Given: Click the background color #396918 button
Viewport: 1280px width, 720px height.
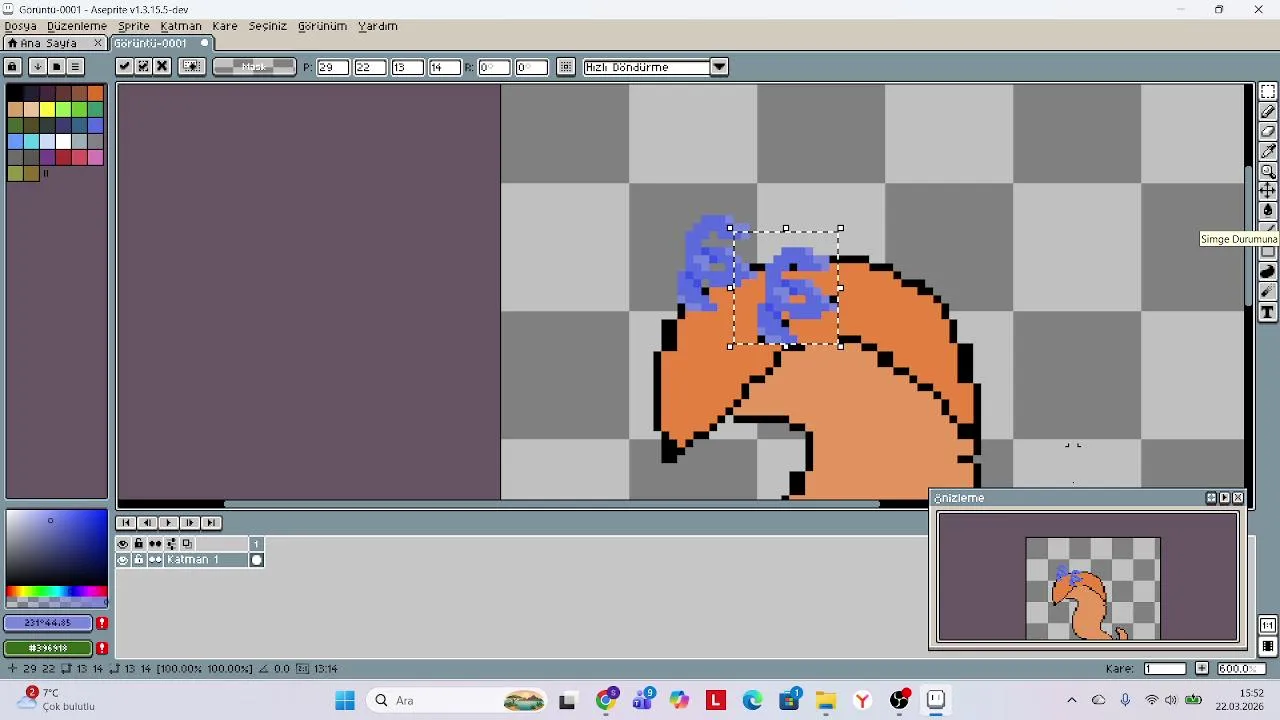Looking at the screenshot, I should click(x=48, y=648).
